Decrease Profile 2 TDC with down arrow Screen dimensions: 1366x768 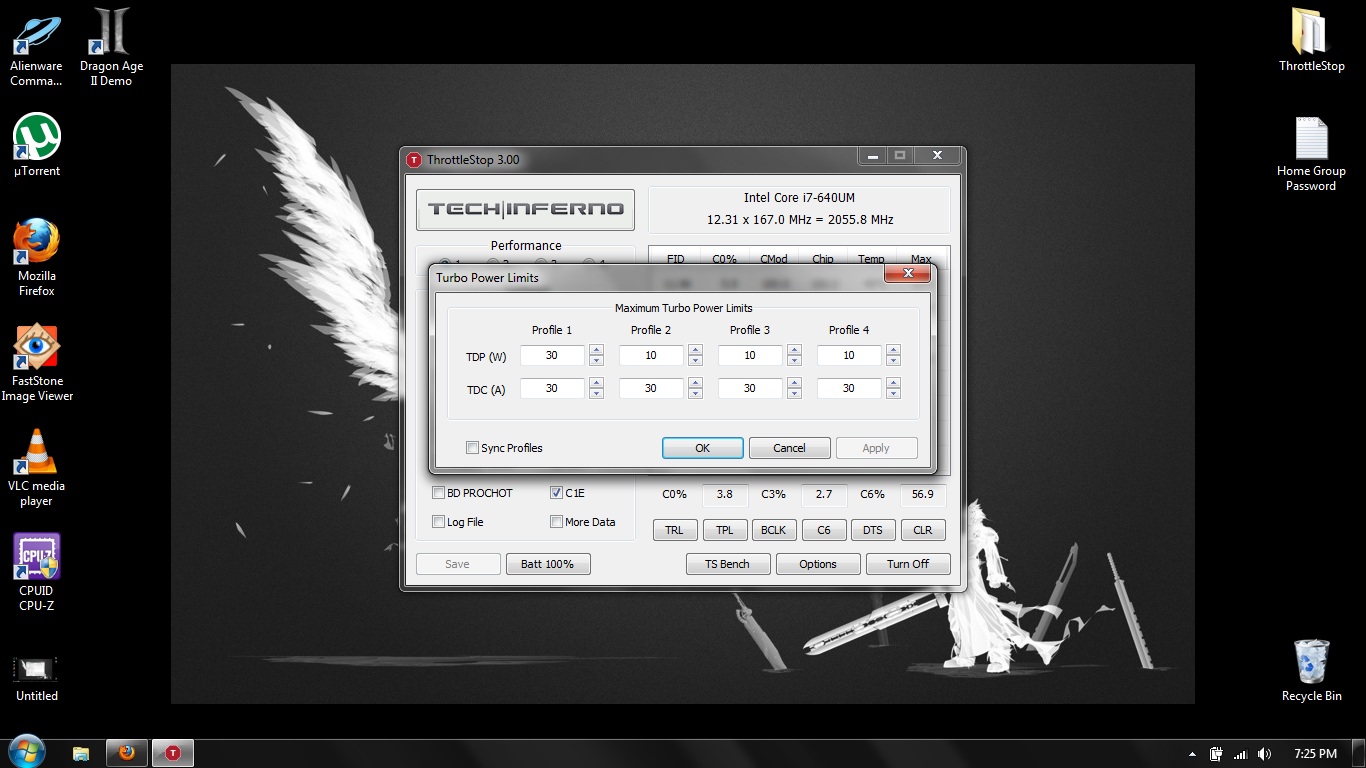695,394
